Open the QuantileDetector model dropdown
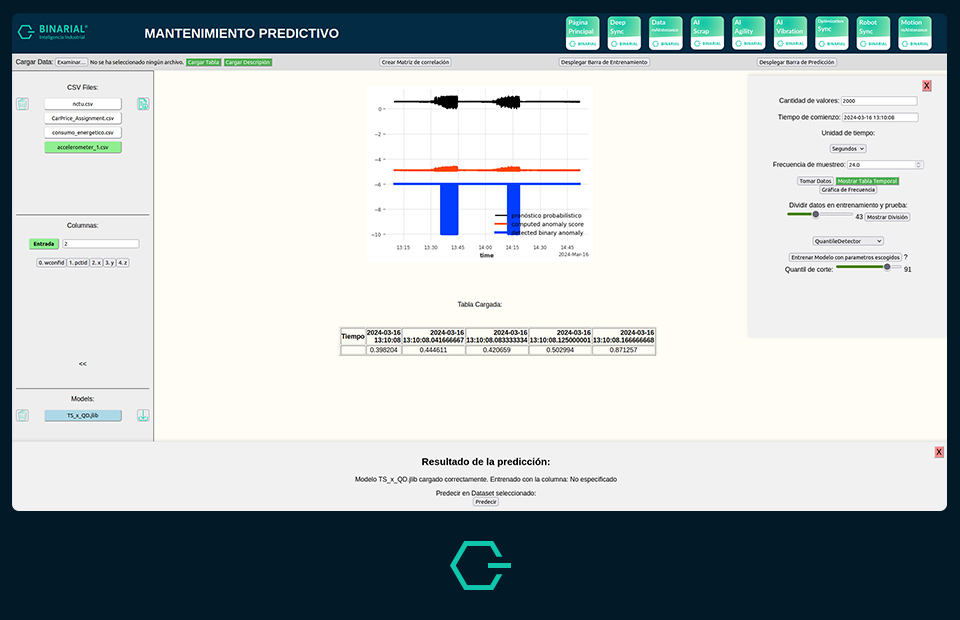The image size is (960, 620). pyautogui.click(x=848, y=241)
